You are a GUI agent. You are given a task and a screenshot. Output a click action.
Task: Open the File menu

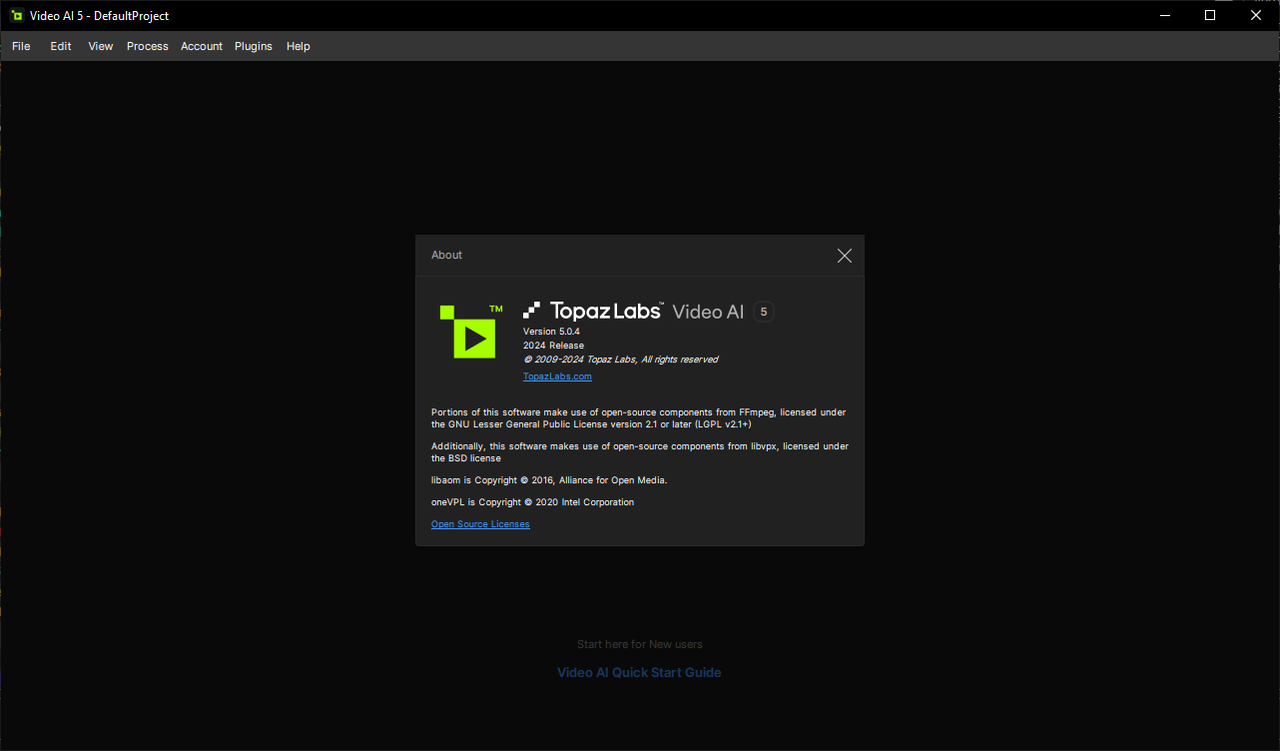tap(21, 46)
